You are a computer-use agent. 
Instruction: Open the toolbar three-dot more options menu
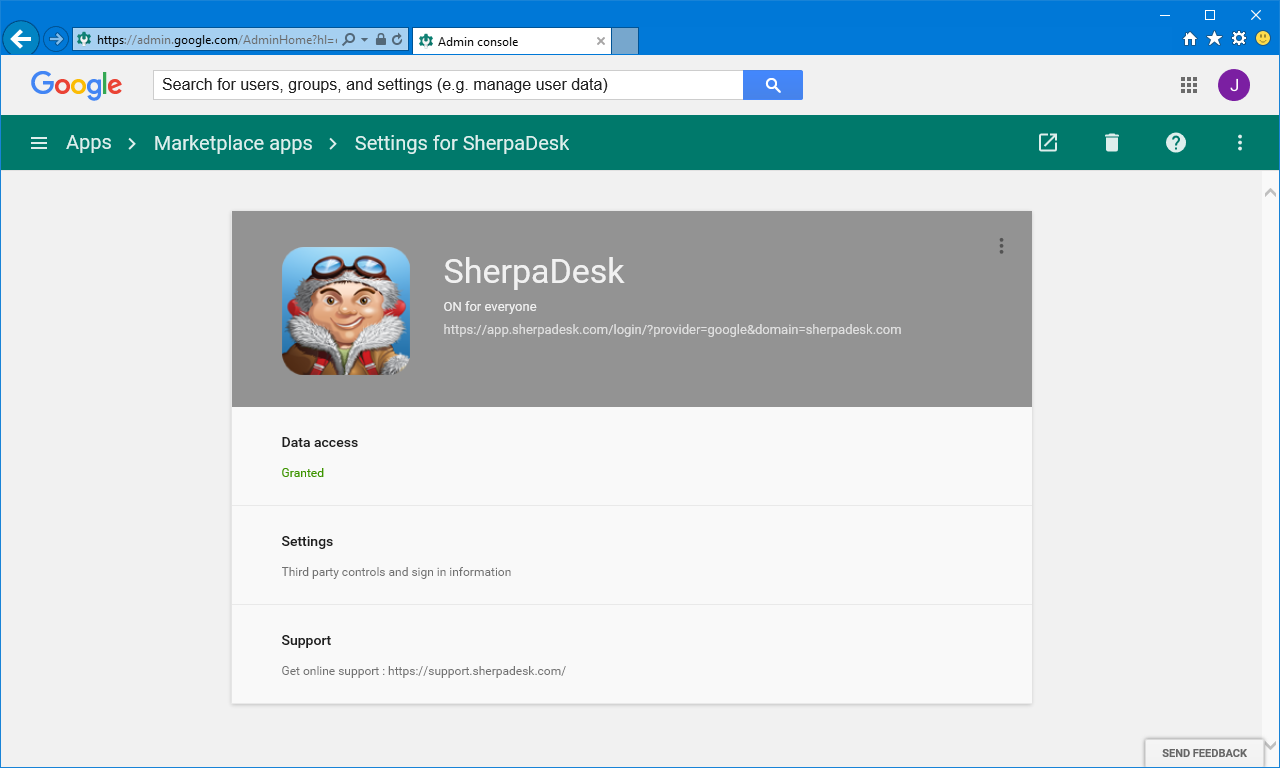1239,142
